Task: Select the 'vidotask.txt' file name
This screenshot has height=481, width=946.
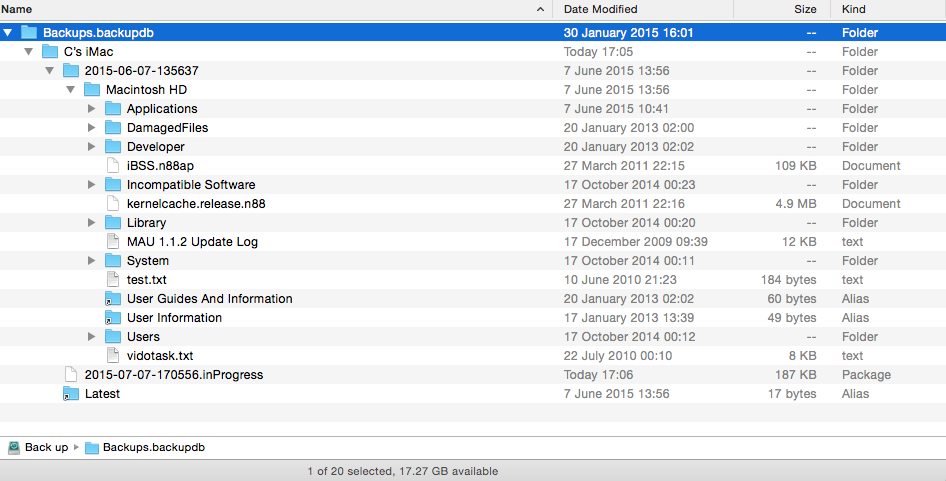Action: click(x=160, y=356)
